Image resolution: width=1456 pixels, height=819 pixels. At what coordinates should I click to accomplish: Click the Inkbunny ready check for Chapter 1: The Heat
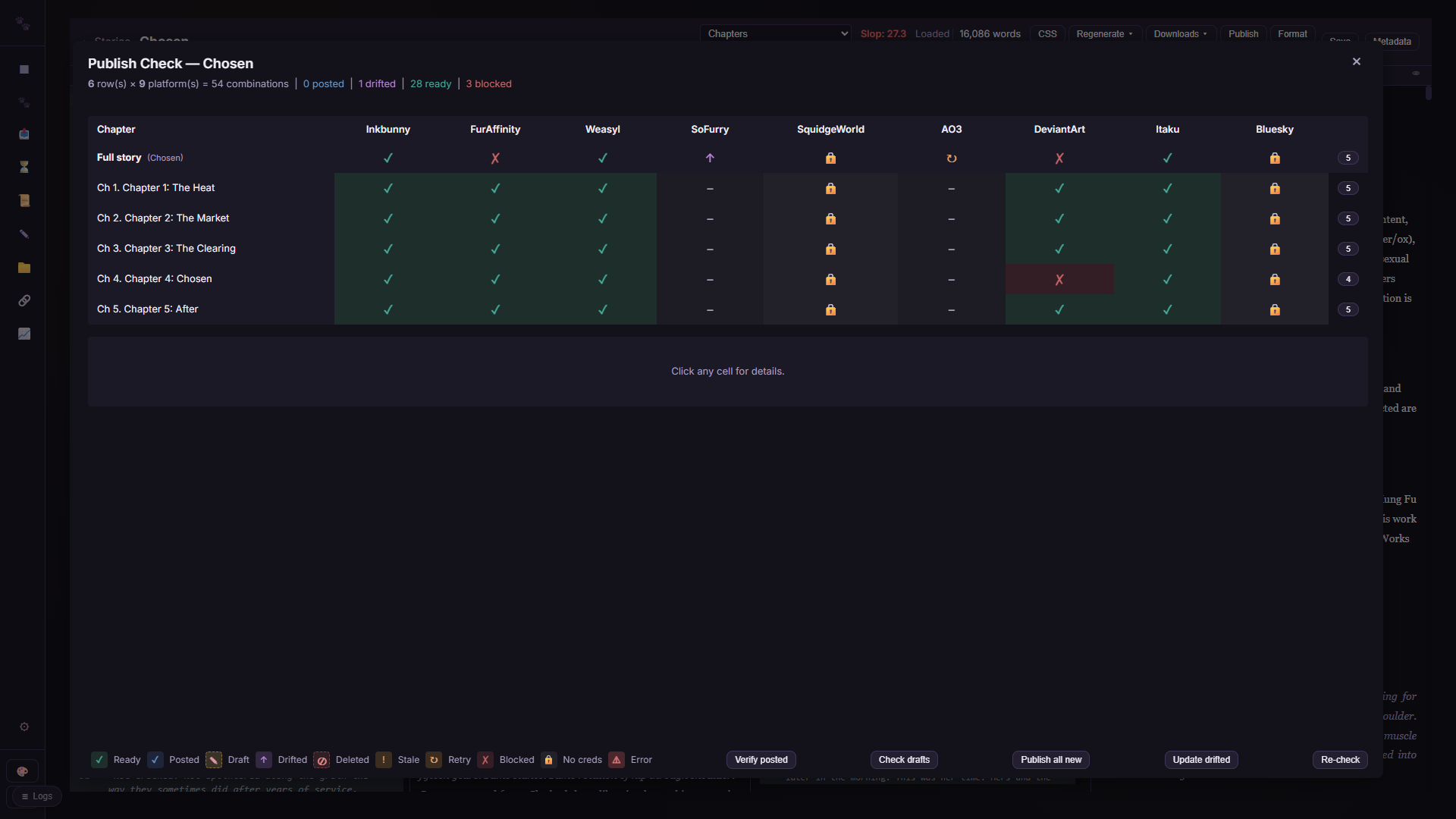coord(388,188)
